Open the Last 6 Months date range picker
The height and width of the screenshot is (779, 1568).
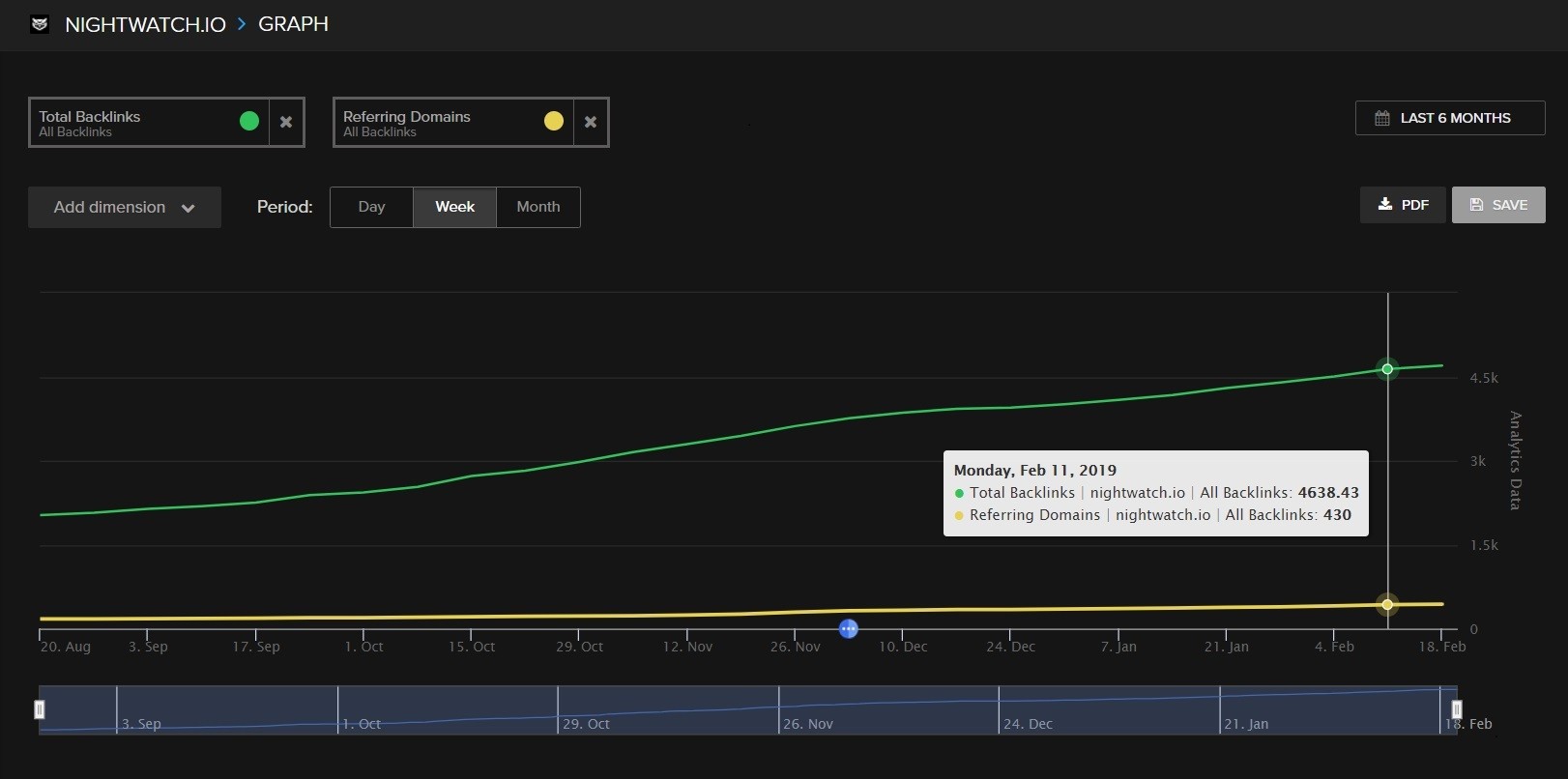(1449, 118)
